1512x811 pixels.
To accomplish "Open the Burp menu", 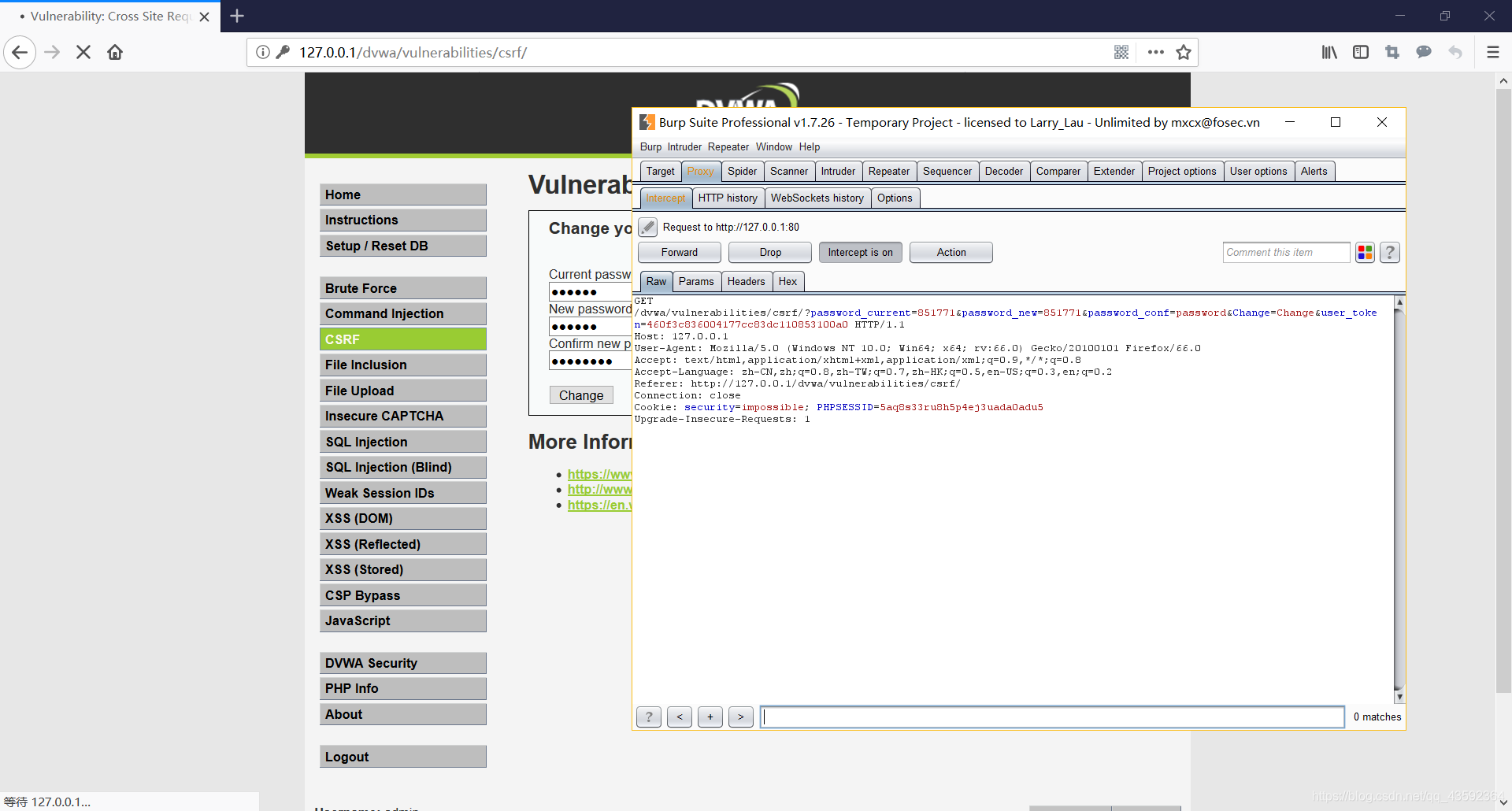I will [x=650, y=147].
